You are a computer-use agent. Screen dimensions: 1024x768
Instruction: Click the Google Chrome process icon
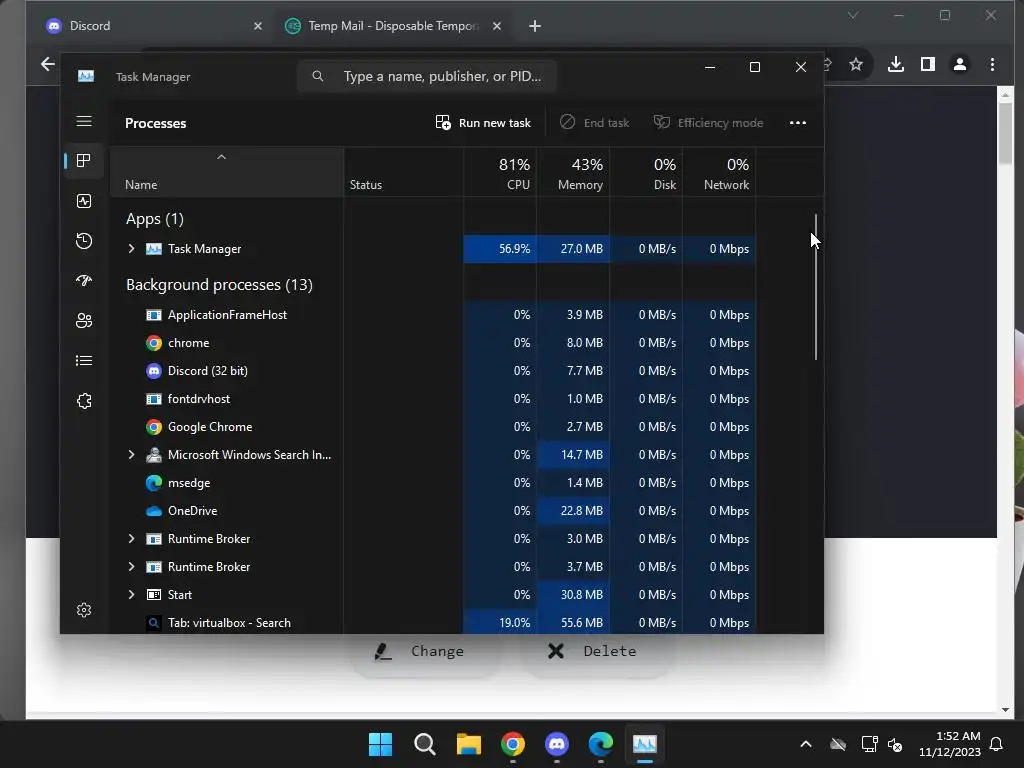pyautogui.click(x=153, y=427)
